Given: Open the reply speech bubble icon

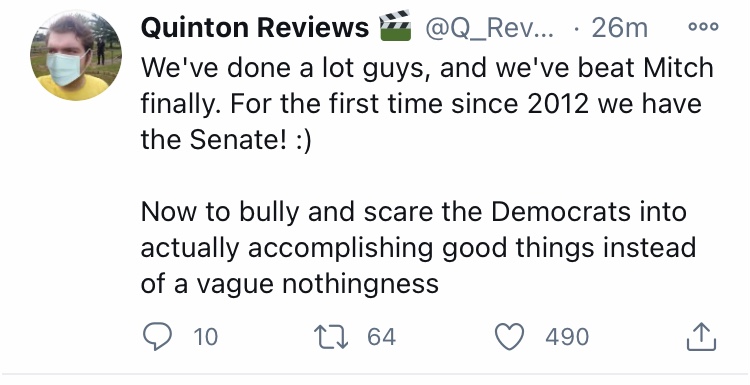Looking at the screenshot, I should 157,336.
